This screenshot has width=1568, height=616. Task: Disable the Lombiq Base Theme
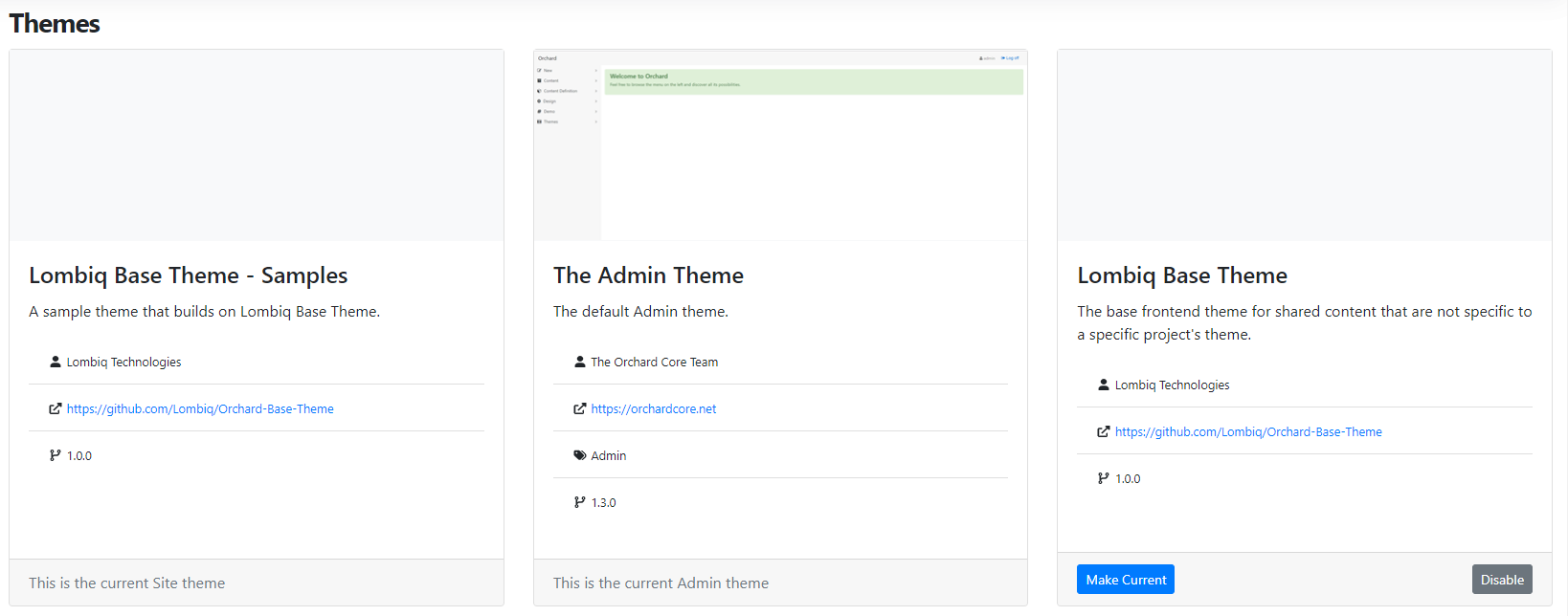click(x=1502, y=580)
